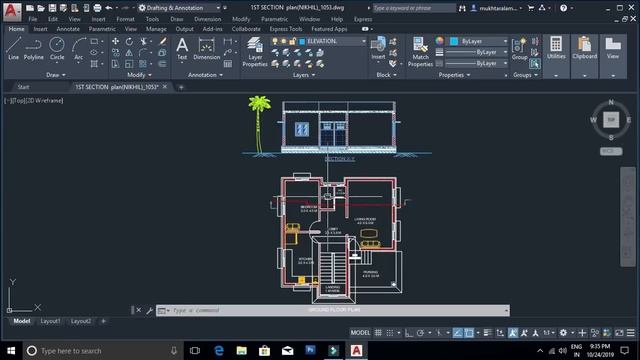
Task: Toggle ortho mode in status bar
Action: [x=409, y=333]
